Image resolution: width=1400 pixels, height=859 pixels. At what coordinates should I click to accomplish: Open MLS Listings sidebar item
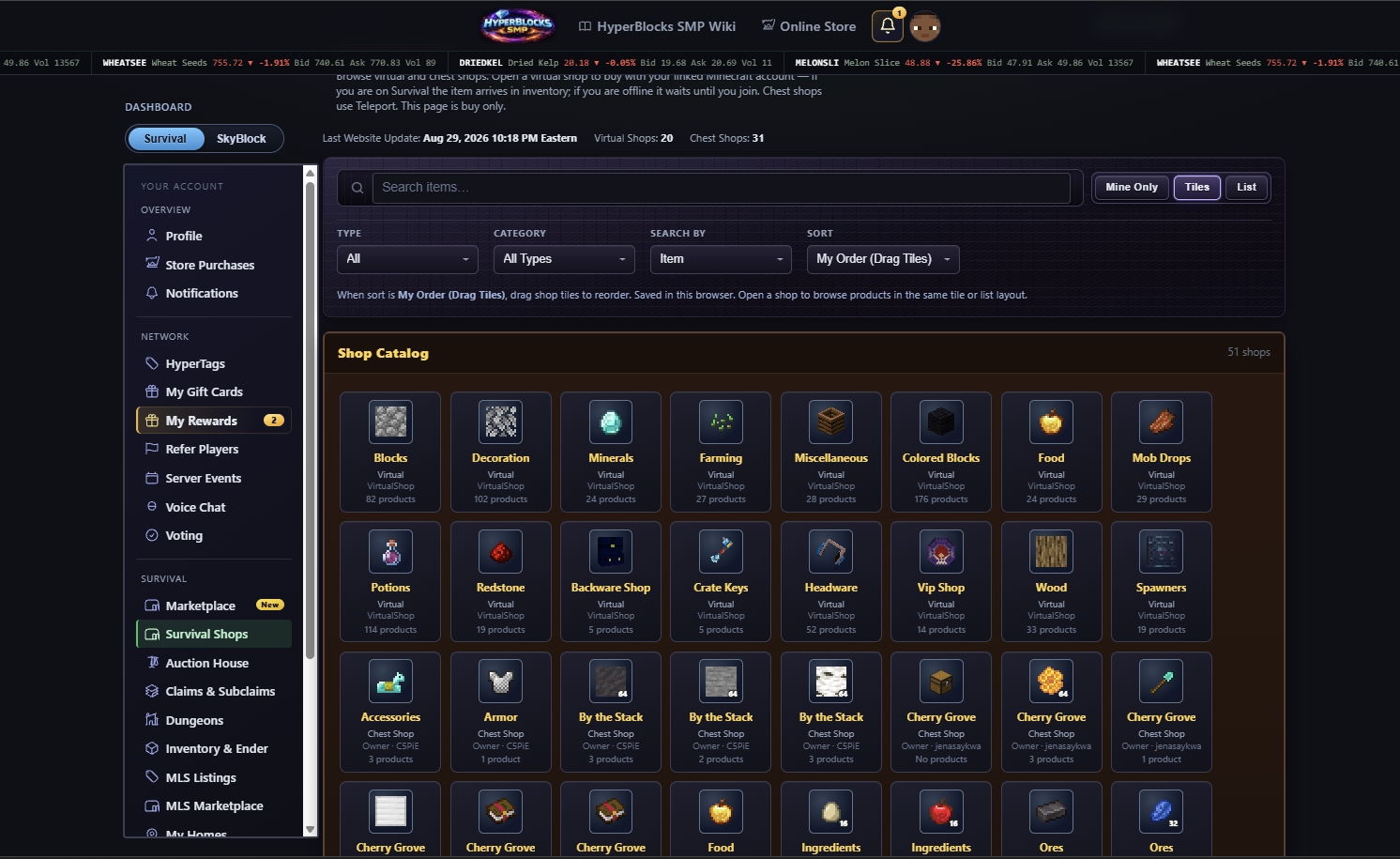(214, 777)
